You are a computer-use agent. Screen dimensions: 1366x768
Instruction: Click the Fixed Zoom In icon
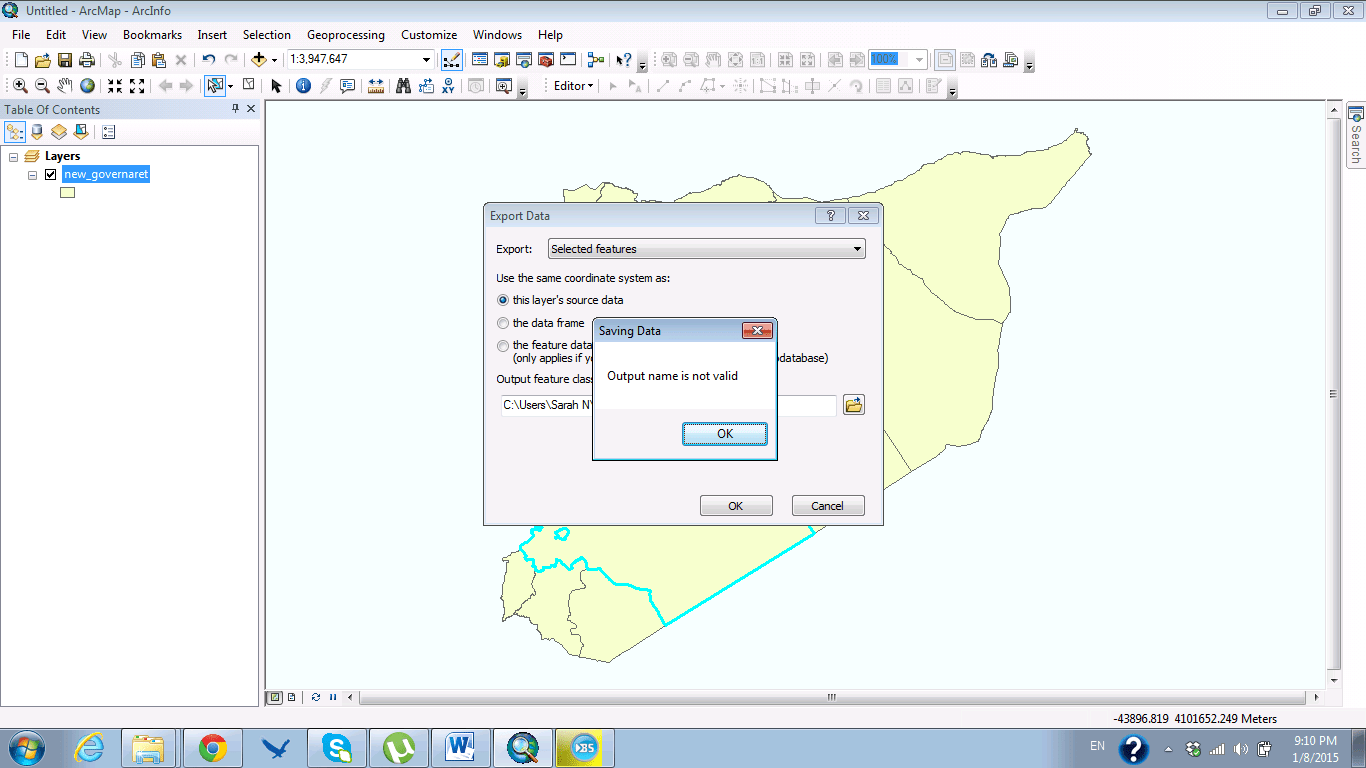115,86
